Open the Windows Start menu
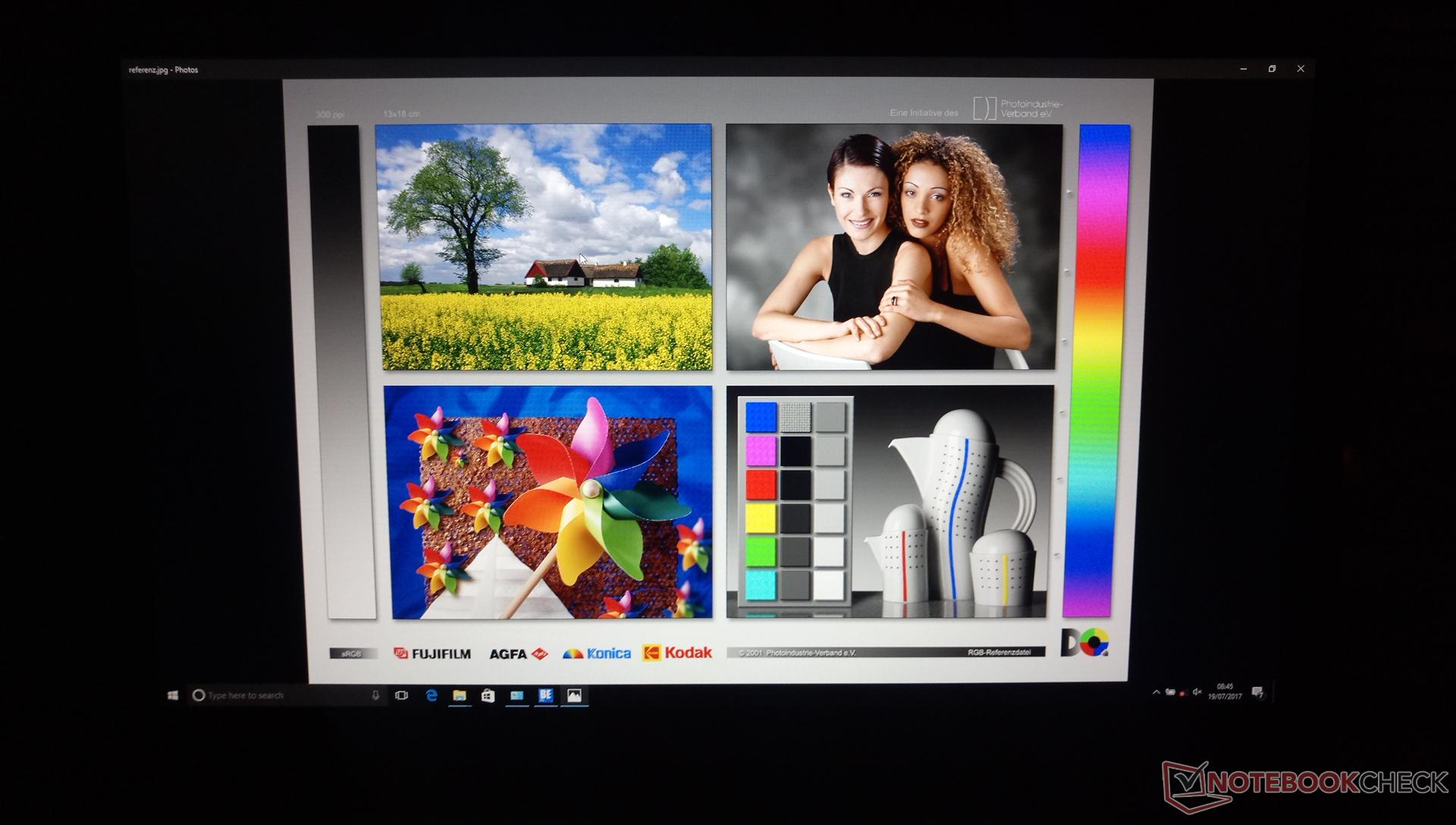The image size is (1456, 825). (173, 695)
